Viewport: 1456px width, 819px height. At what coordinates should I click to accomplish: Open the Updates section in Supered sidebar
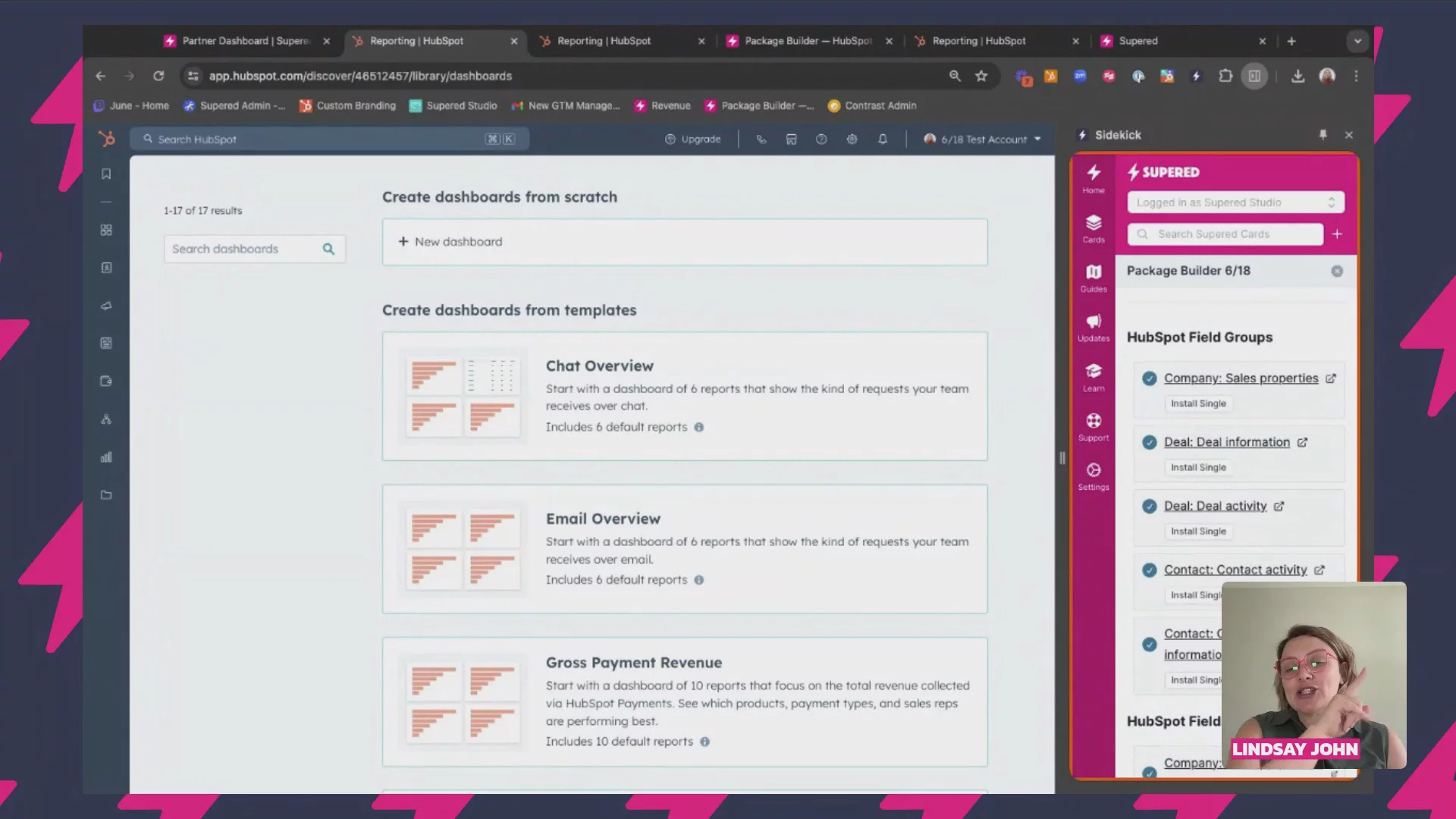click(x=1094, y=328)
